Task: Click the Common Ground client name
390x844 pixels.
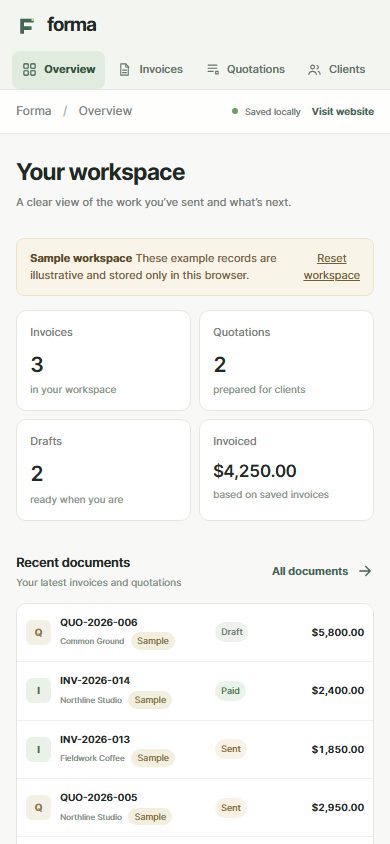Action: [x=92, y=641]
